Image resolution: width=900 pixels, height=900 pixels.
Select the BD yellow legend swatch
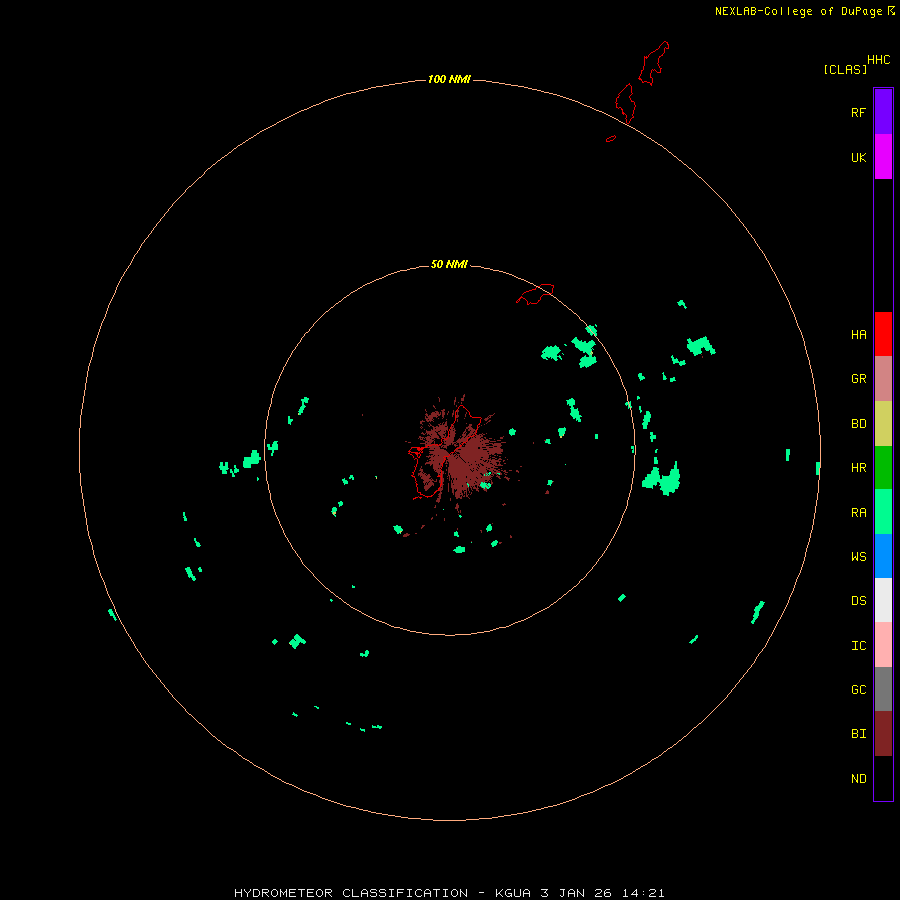pos(883,424)
